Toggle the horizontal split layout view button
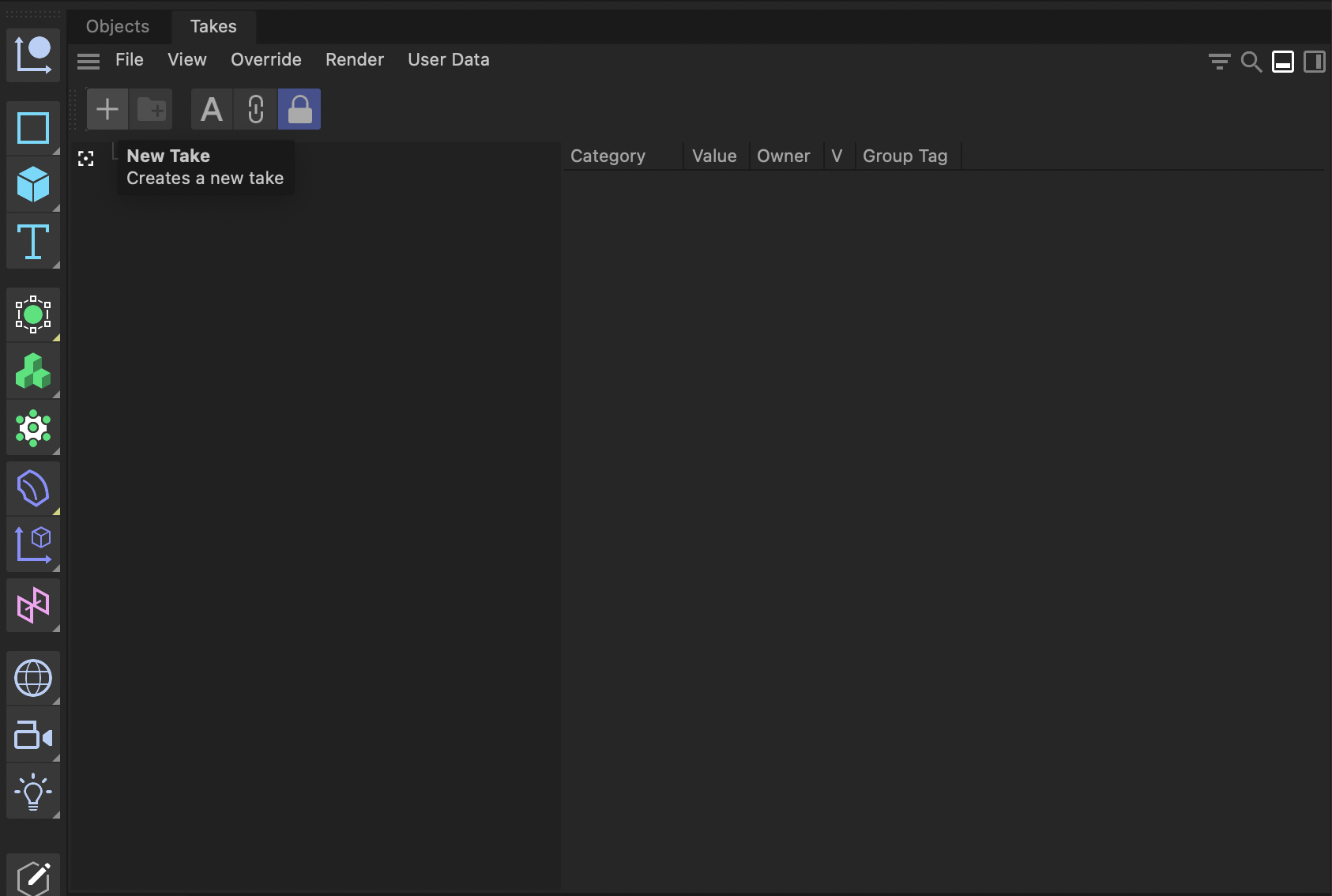Image resolution: width=1332 pixels, height=896 pixels. click(x=1282, y=61)
